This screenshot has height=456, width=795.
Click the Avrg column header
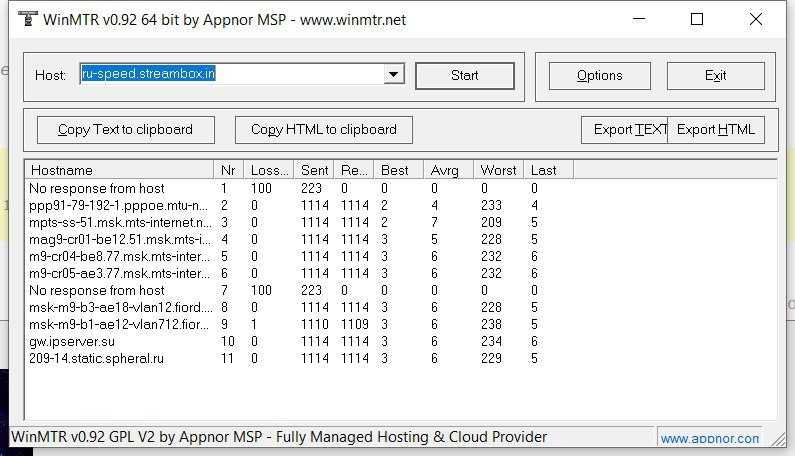[x=449, y=170]
